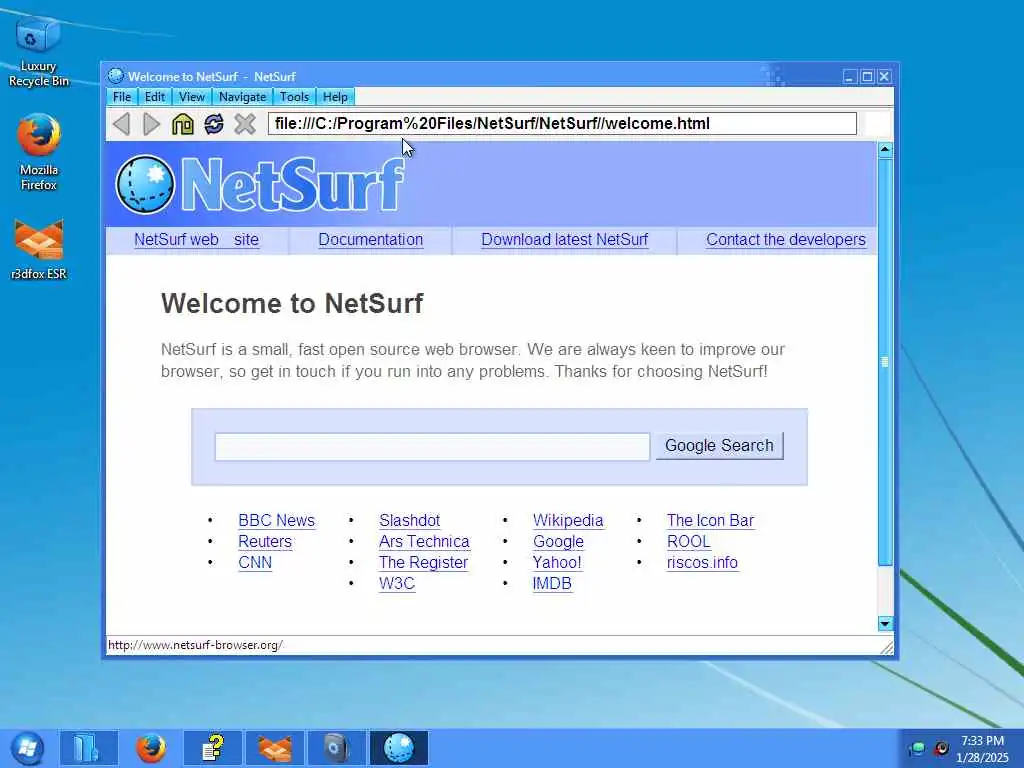Select Mozilla Firefox desktop icon

[x=39, y=152]
